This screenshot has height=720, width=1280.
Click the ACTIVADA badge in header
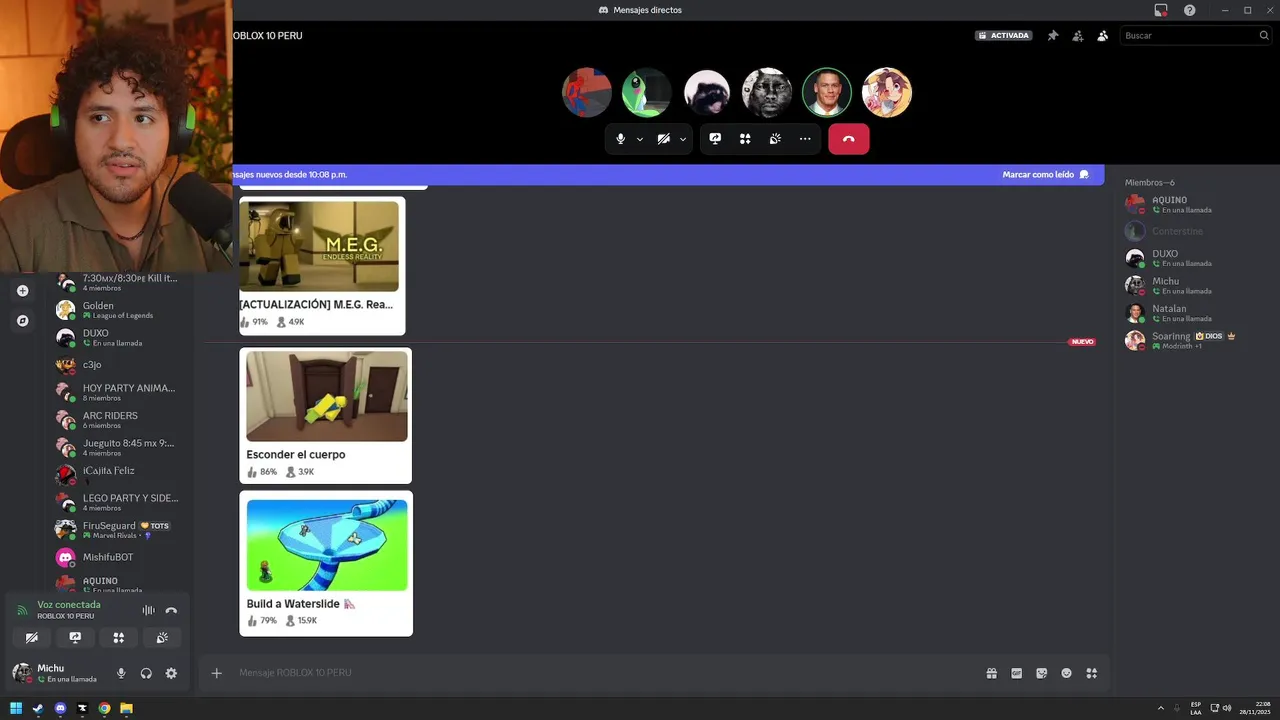point(1004,35)
